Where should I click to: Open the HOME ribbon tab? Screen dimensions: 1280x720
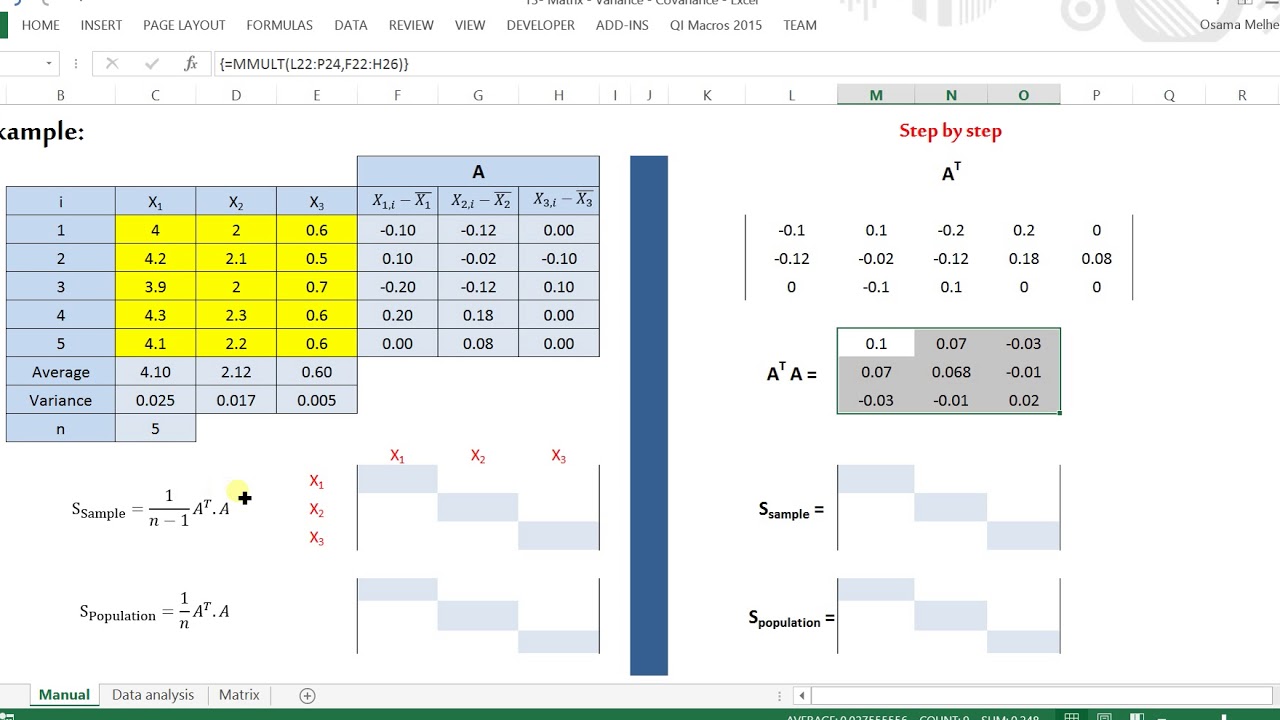[x=41, y=25]
